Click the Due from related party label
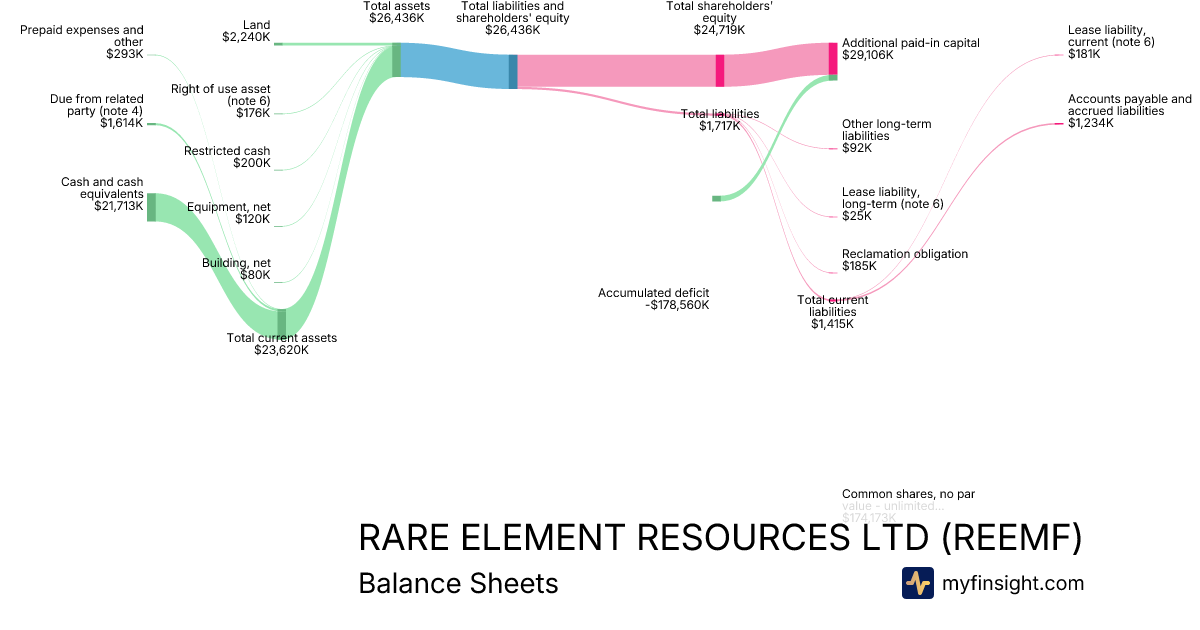 tap(96, 111)
